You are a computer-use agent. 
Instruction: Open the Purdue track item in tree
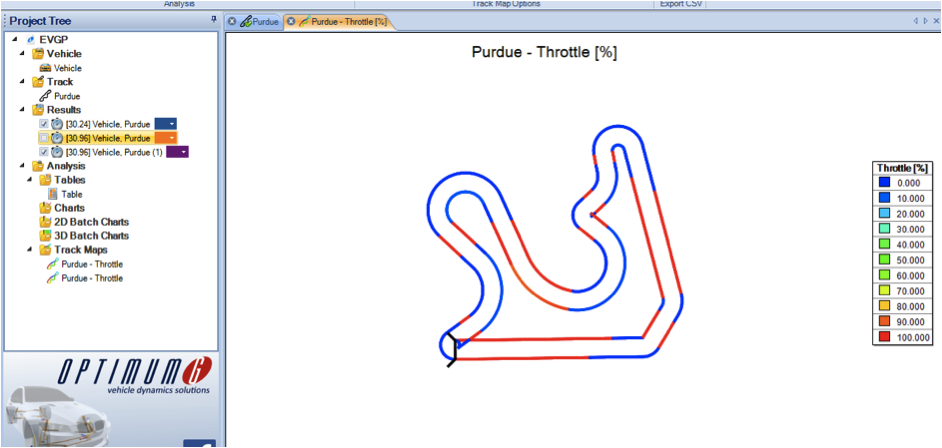click(x=66, y=96)
